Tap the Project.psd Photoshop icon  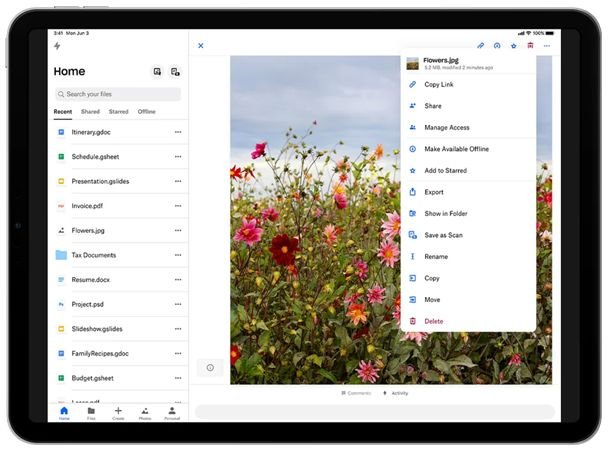[61, 304]
